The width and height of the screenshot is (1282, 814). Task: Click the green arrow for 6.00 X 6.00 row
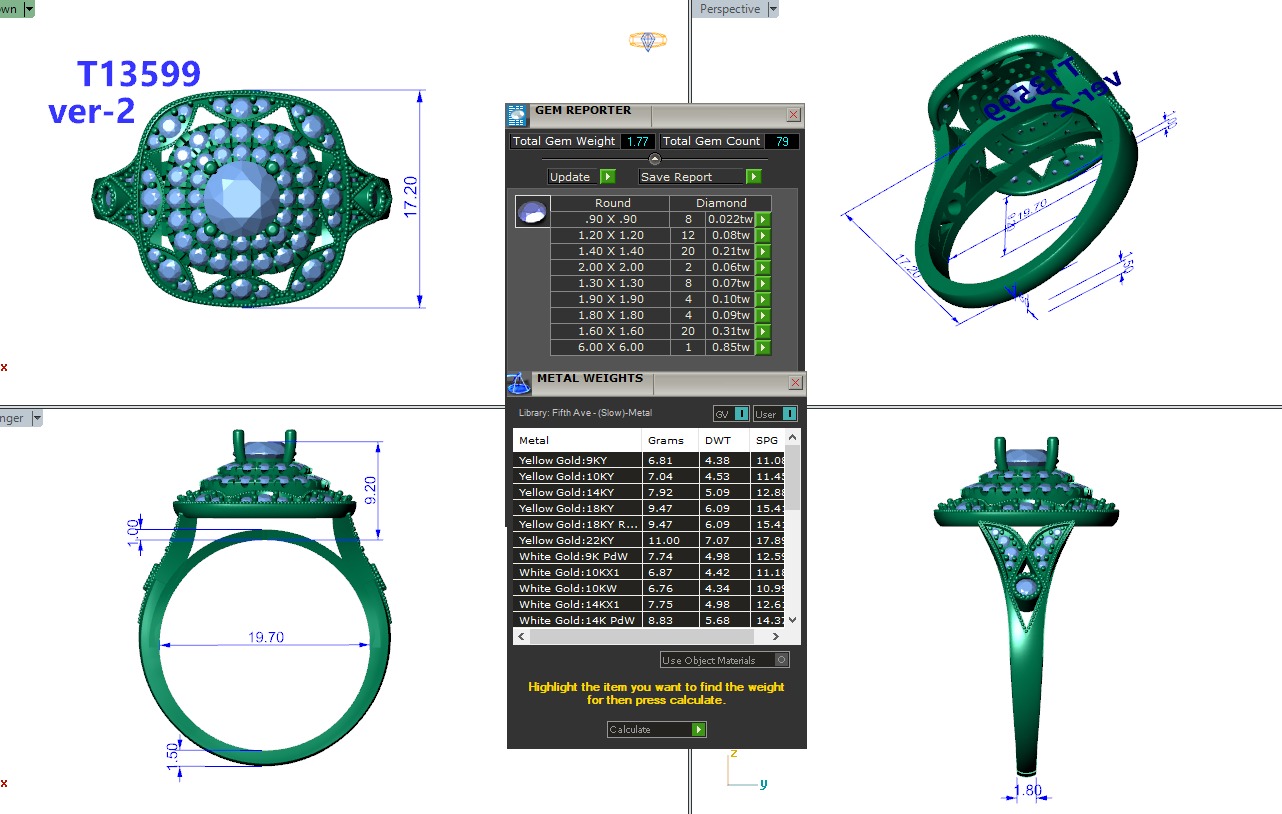click(x=763, y=348)
